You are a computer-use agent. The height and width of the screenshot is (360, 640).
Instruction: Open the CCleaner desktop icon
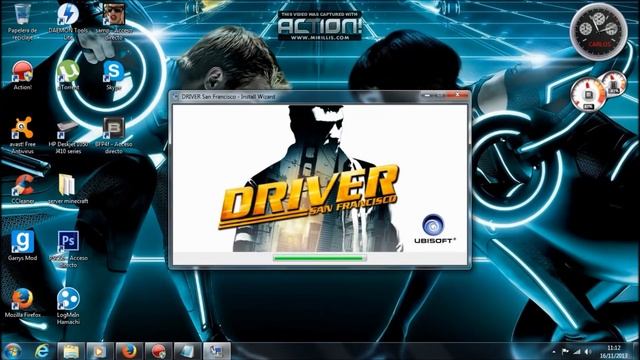[22, 189]
